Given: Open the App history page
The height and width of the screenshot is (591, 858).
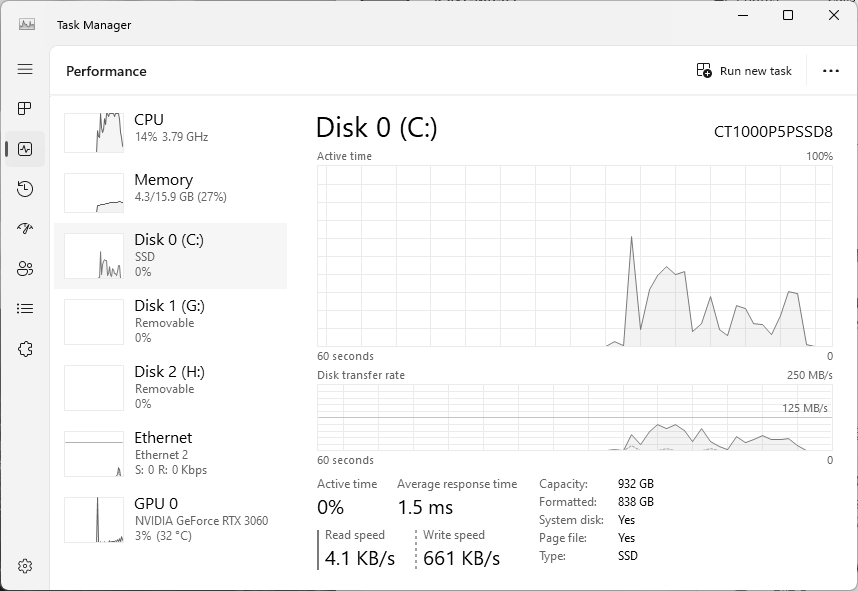Looking at the screenshot, I should pyautogui.click(x=25, y=189).
